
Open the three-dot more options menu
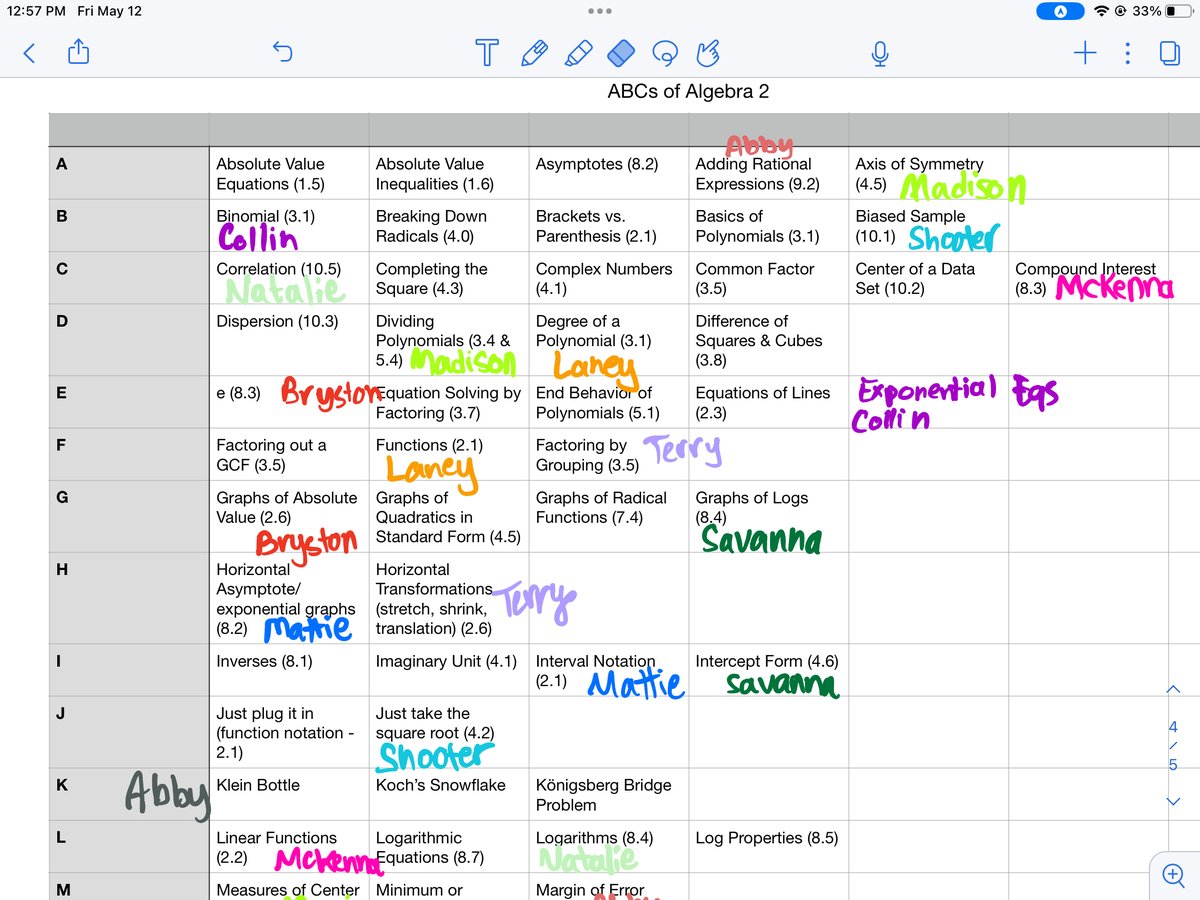coord(1128,53)
